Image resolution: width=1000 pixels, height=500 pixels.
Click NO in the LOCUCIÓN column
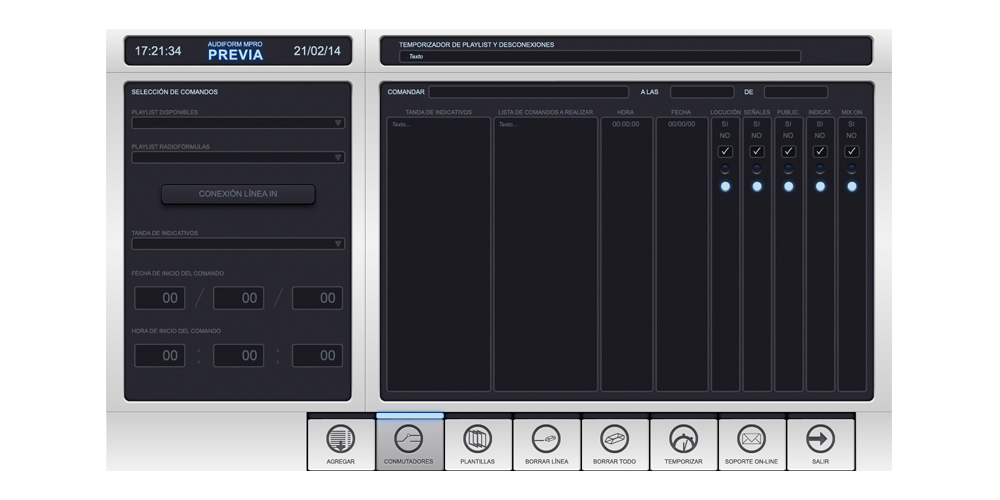pyautogui.click(x=725, y=136)
